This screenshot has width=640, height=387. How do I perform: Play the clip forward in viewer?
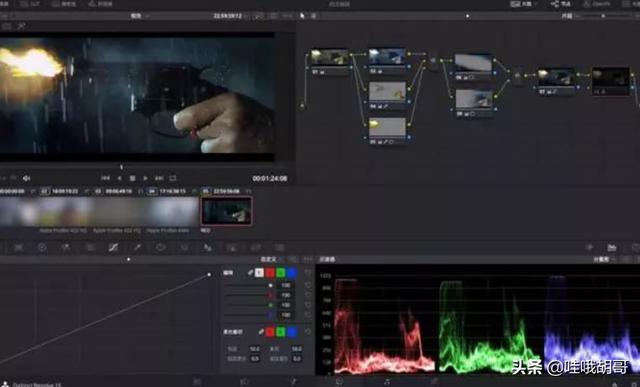[x=145, y=178]
